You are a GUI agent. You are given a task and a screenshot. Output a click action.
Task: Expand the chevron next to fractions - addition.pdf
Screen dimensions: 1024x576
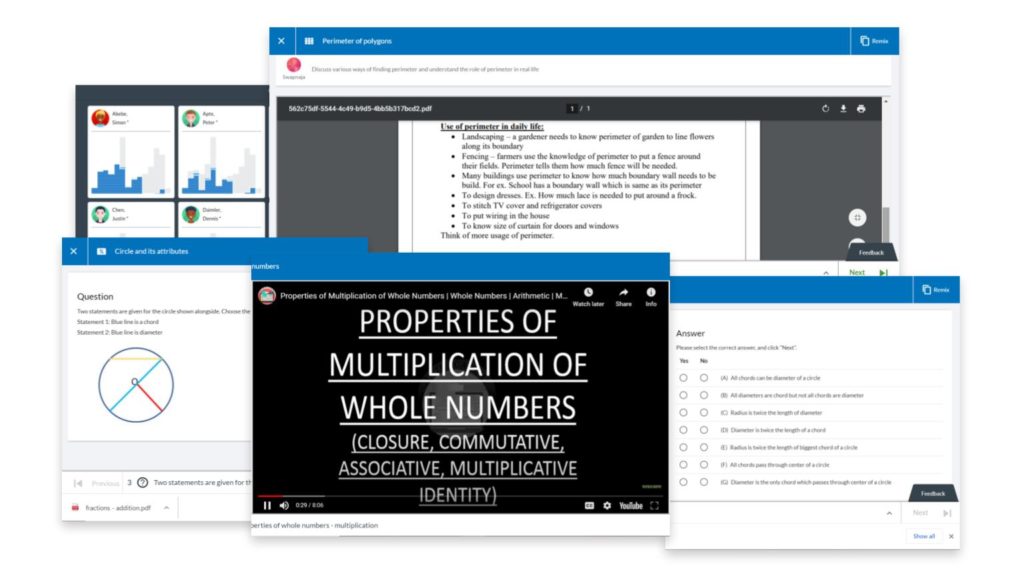click(167, 507)
